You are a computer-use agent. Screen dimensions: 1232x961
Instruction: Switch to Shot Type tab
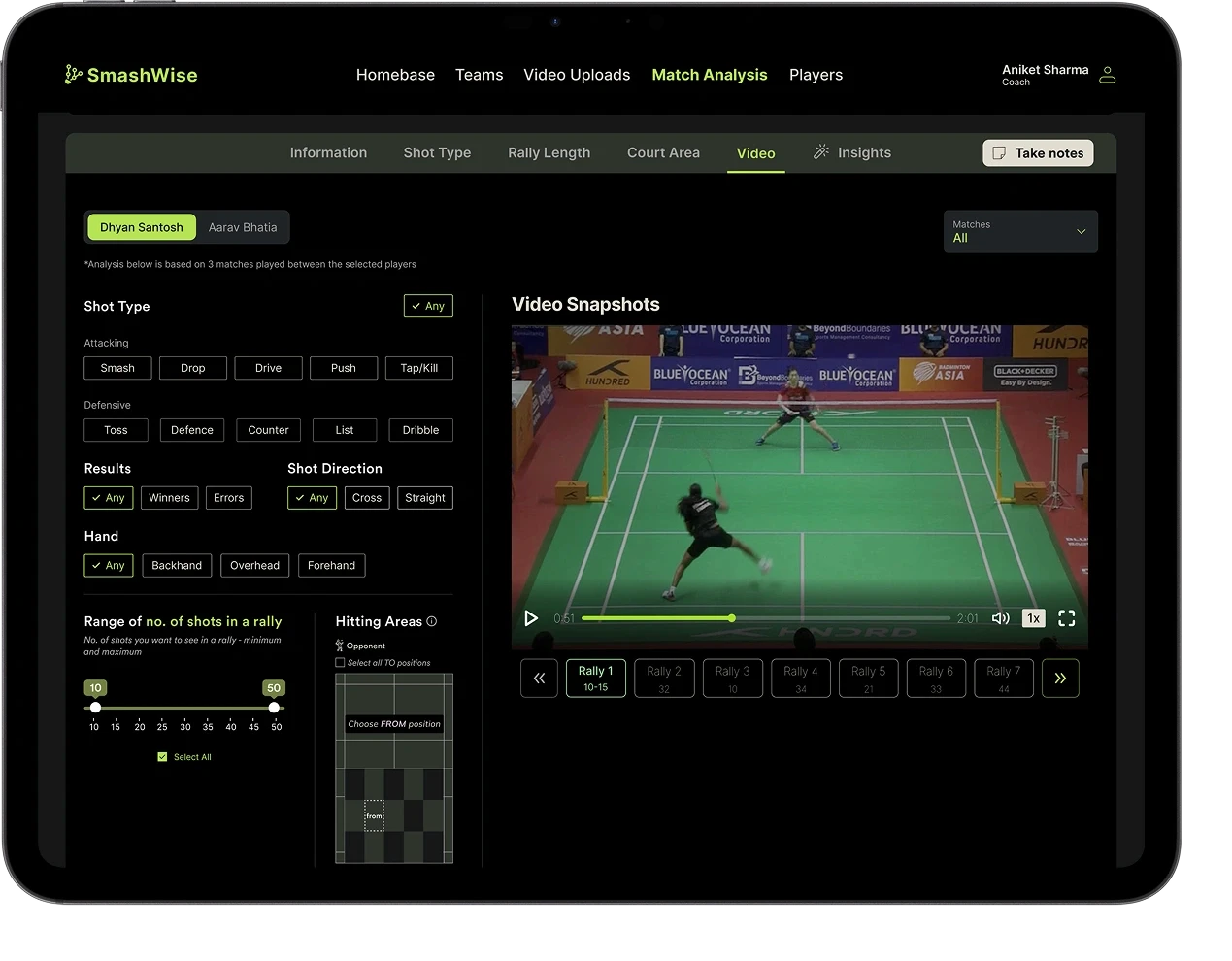(437, 152)
